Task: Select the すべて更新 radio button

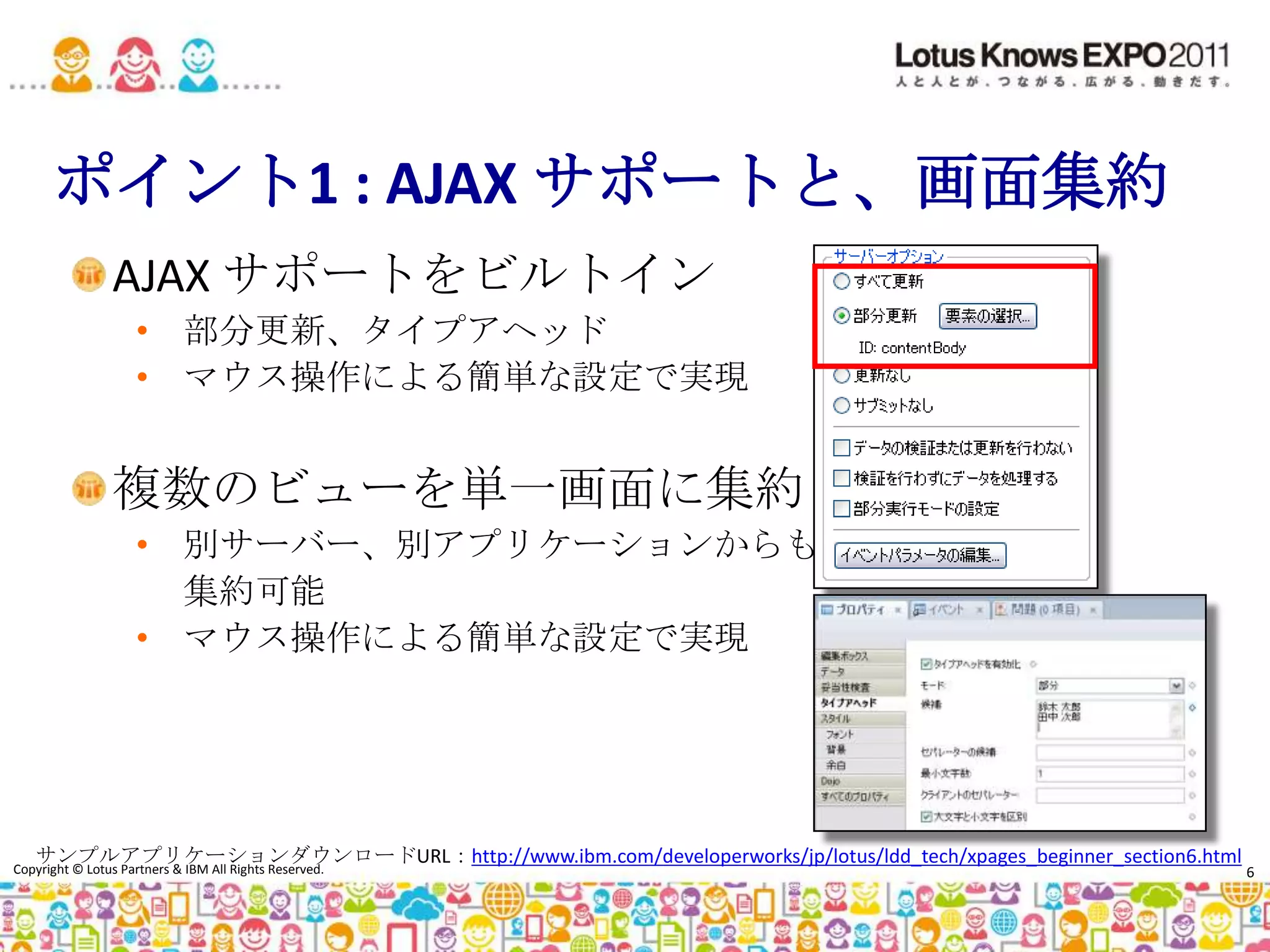Action: pos(841,281)
